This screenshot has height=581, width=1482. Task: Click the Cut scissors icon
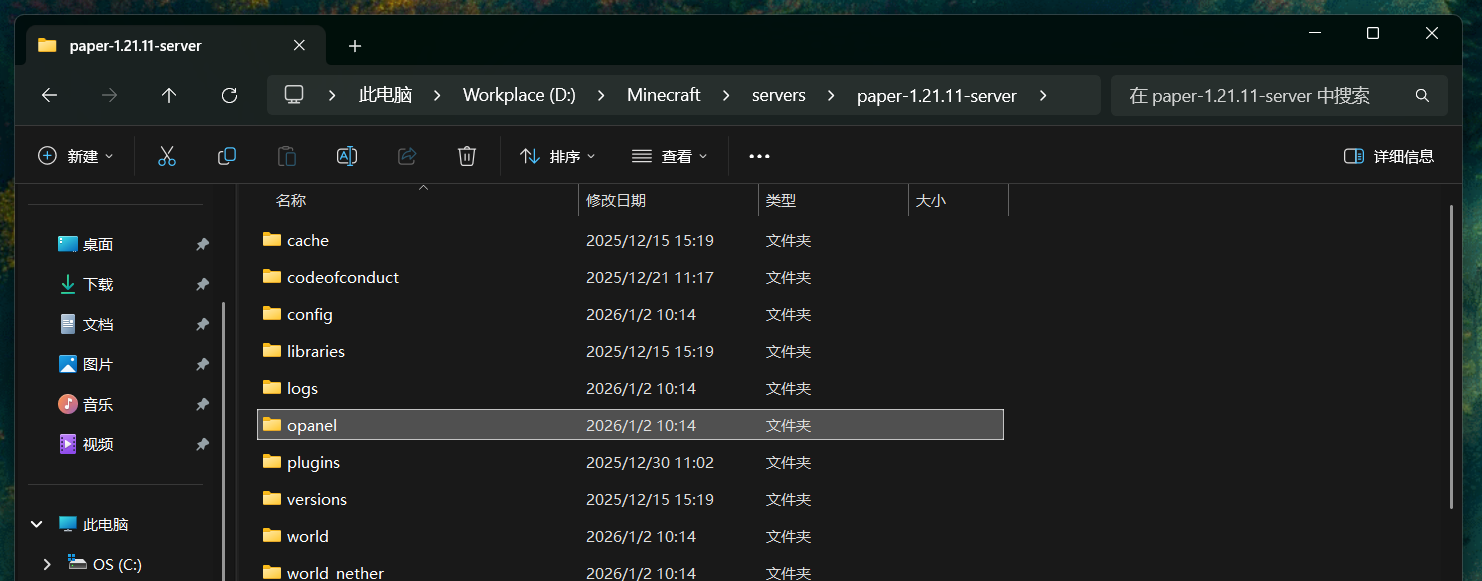[167, 156]
